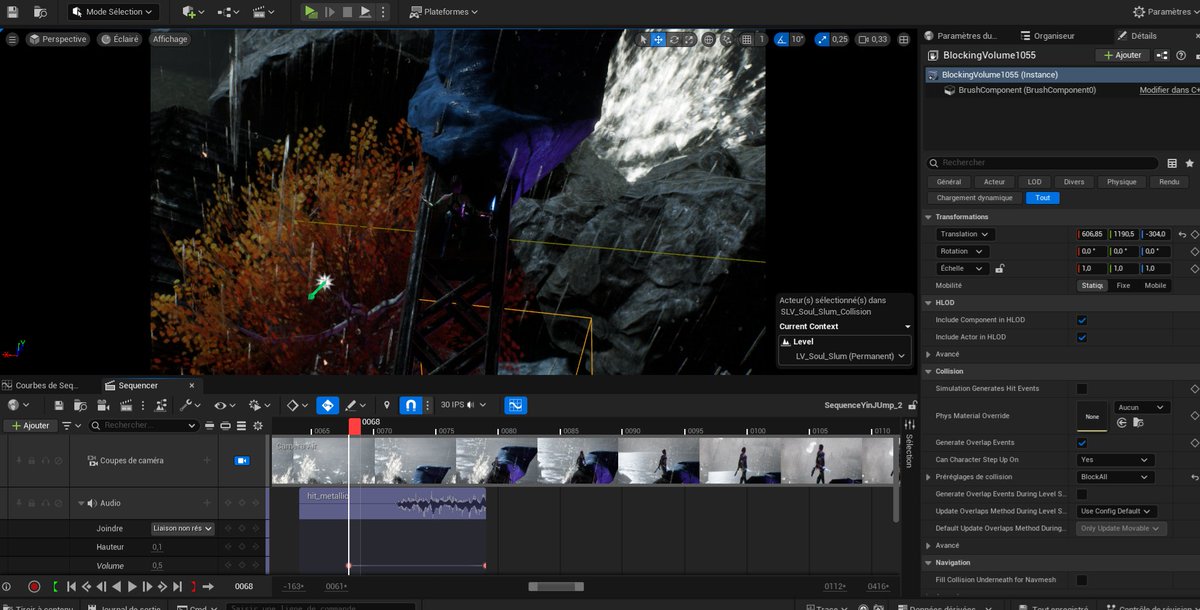The height and width of the screenshot is (610, 1200).
Task: Open the Mode Sélection dropdown
Action: (x=113, y=12)
